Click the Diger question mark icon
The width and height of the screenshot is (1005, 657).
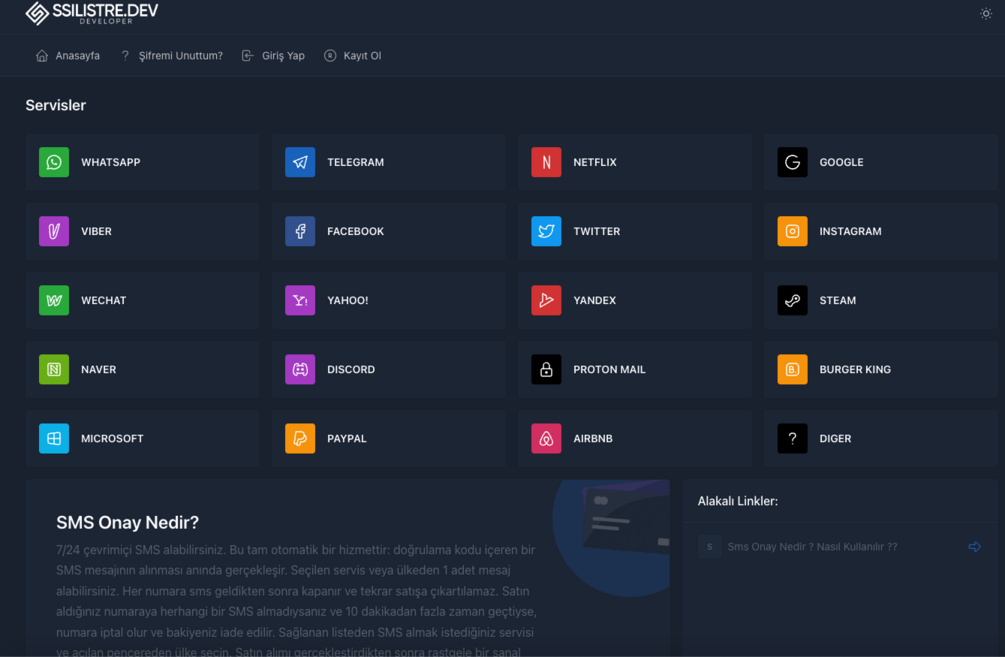[x=792, y=439]
